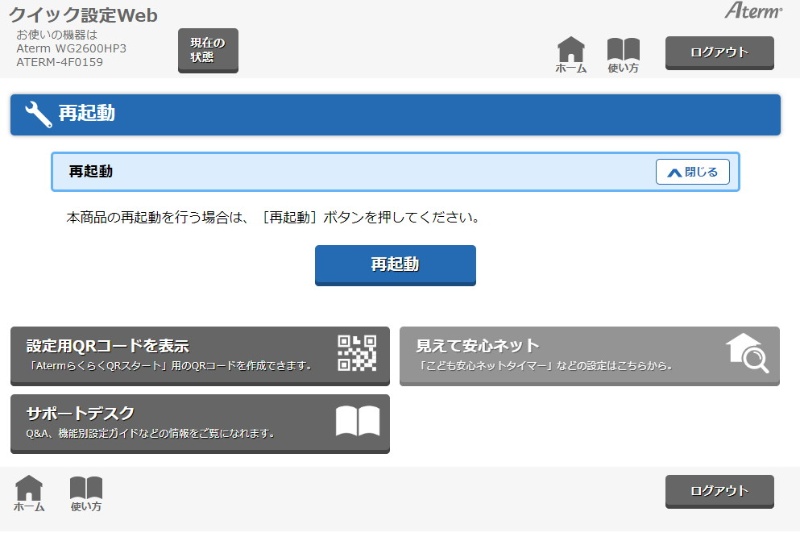
Task: Click the クイック設定Web page title
Action: click(83, 15)
